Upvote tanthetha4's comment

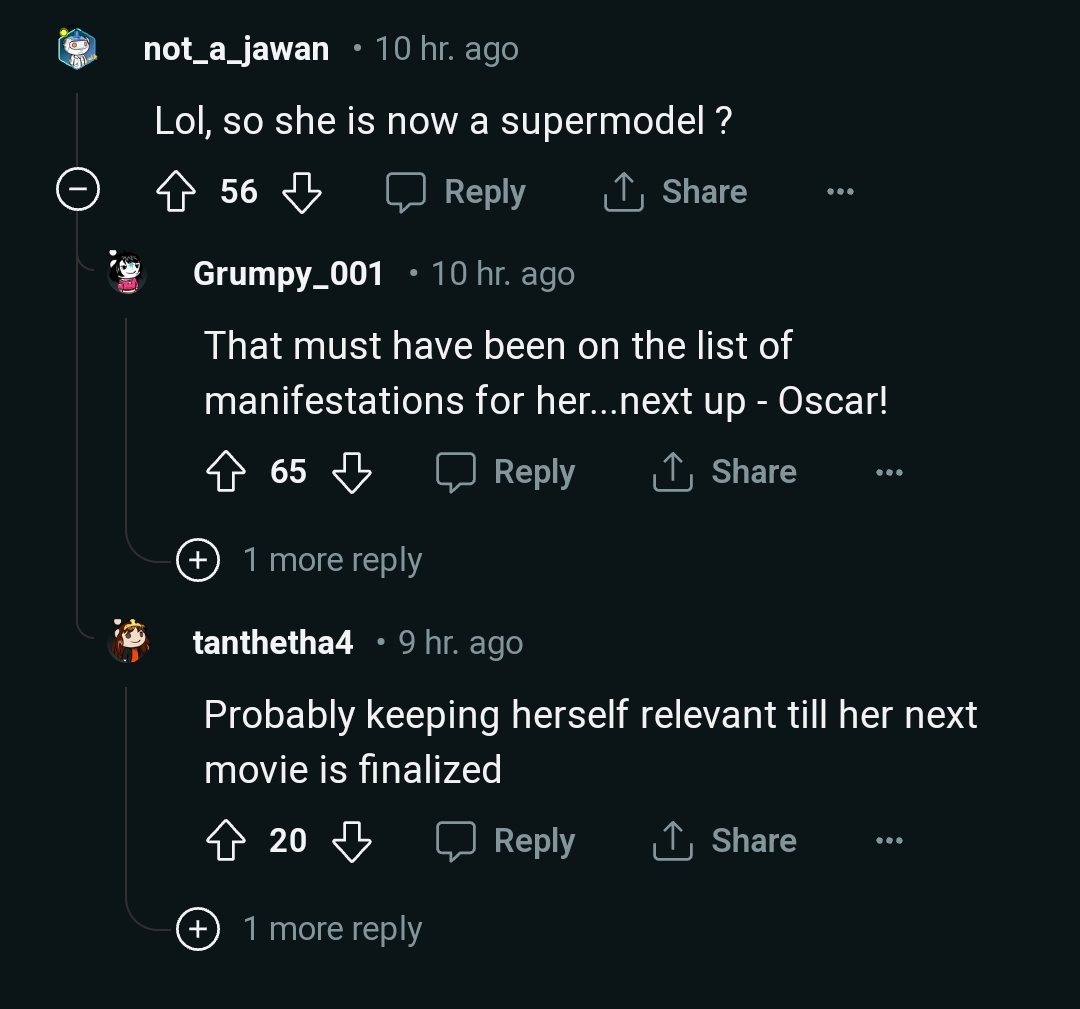[x=226, y=841]
